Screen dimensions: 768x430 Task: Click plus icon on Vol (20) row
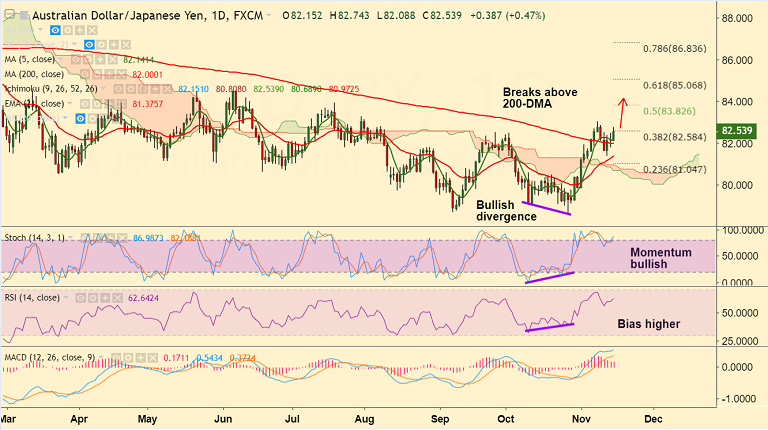click(x=80, y=30)
